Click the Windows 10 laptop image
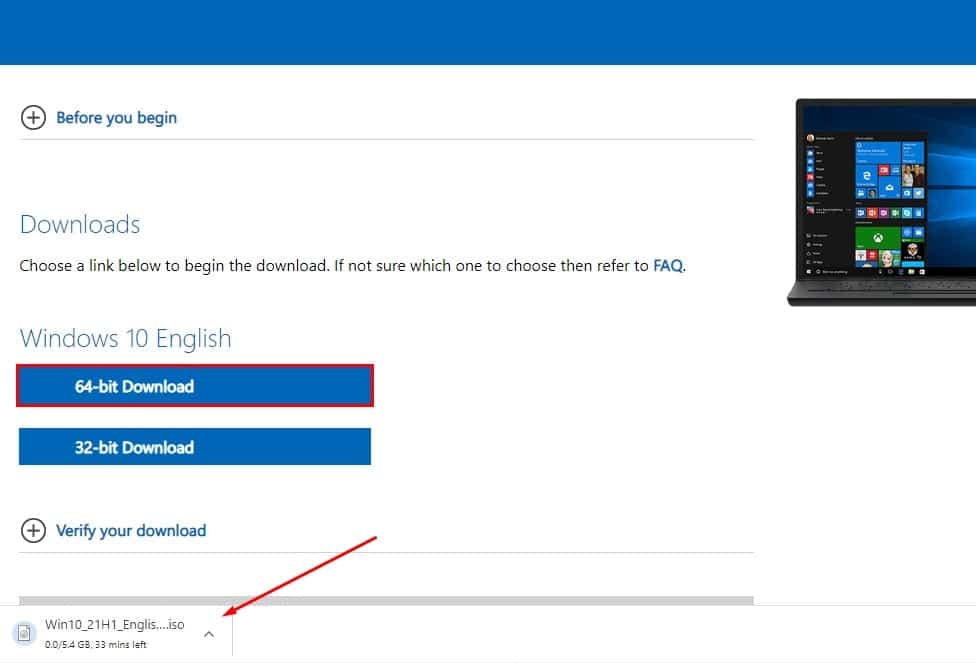This screenshot has height=663, width=976. click(881, 202)
